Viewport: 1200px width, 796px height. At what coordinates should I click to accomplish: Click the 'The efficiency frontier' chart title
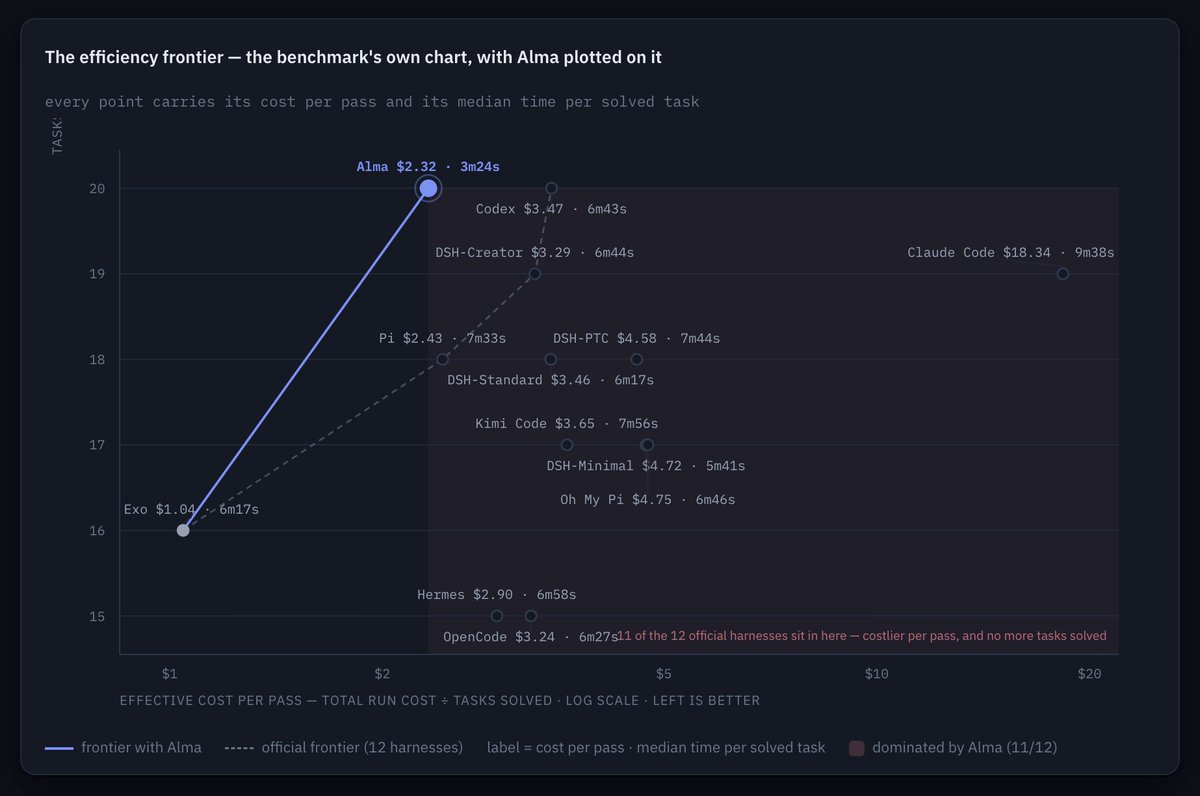353,58
